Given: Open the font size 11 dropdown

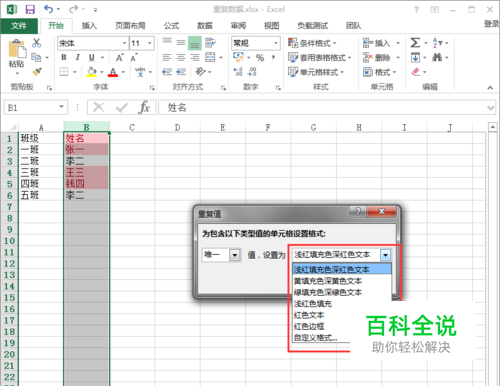Looking at the screenshot, I should click(x=150, y=43).
